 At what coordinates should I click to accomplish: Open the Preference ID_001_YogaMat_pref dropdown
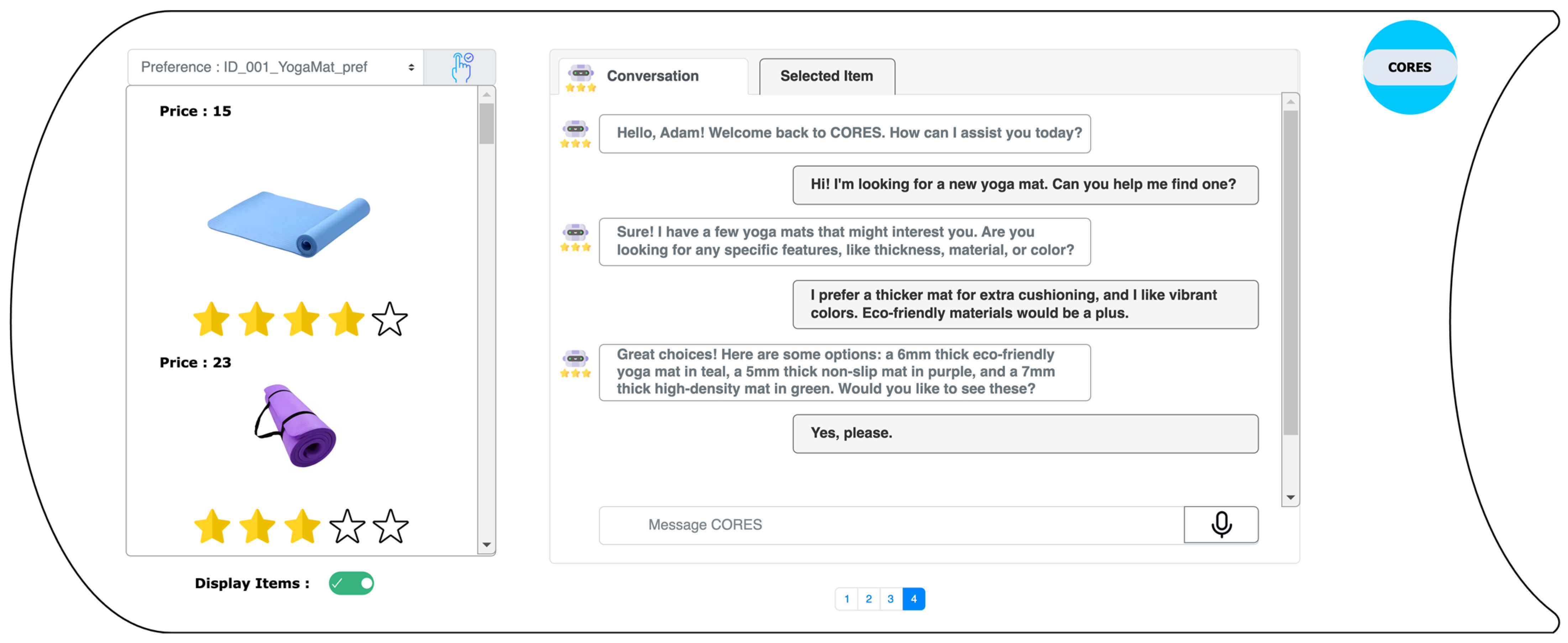coord(275,67)
